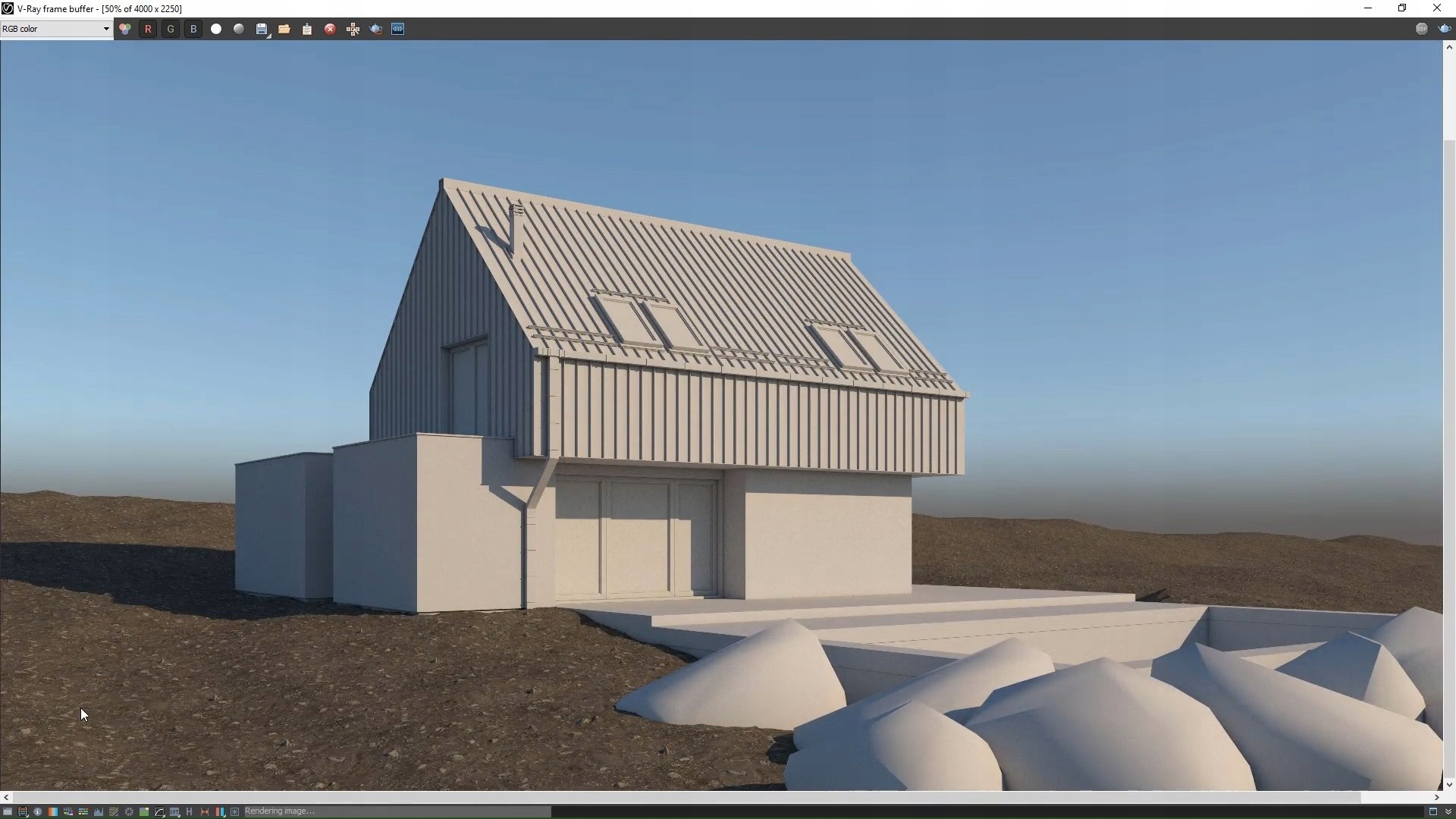Copy render to clipboard
Viewport: 1456px width, 819px height.
(x=307, y=29)
